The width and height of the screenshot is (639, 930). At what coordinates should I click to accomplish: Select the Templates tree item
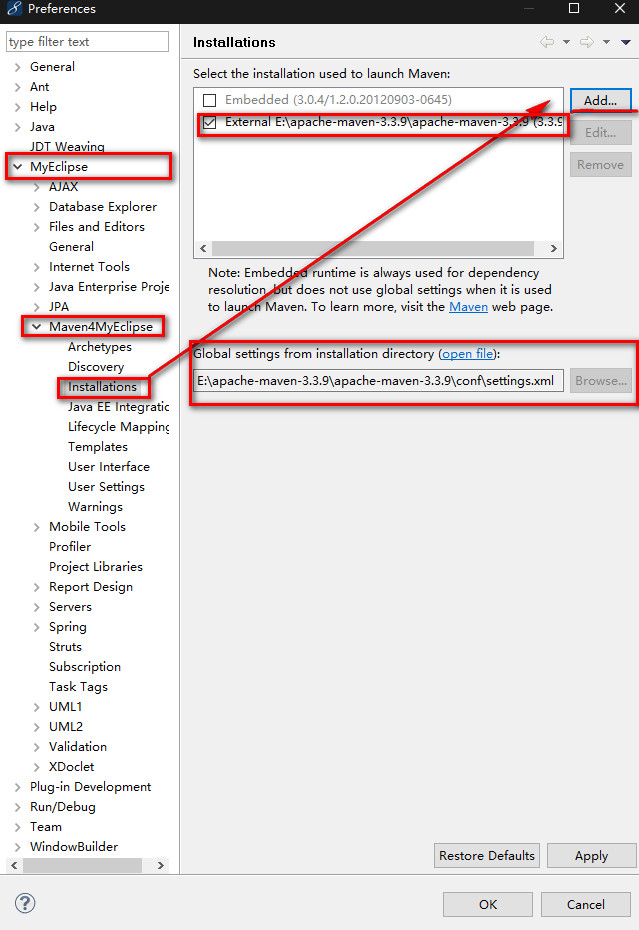click(98, 447)
